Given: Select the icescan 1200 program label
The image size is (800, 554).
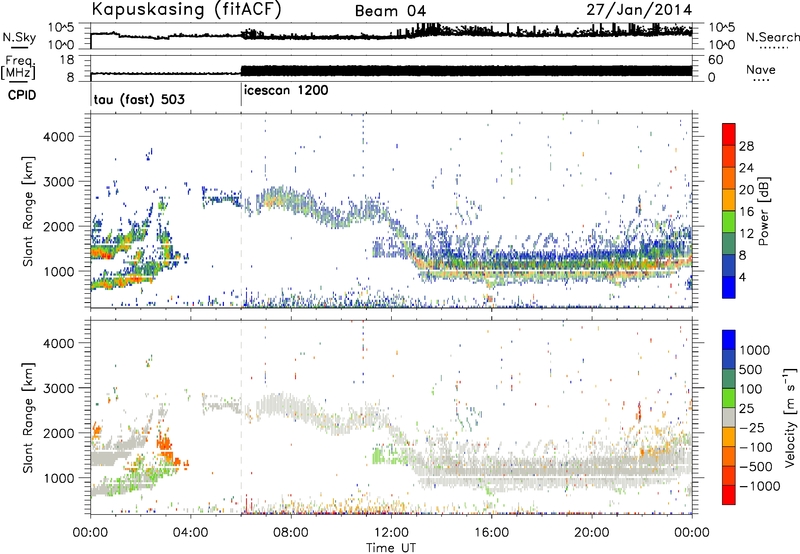Looking at the screenshot, I should tap(286, 90).
